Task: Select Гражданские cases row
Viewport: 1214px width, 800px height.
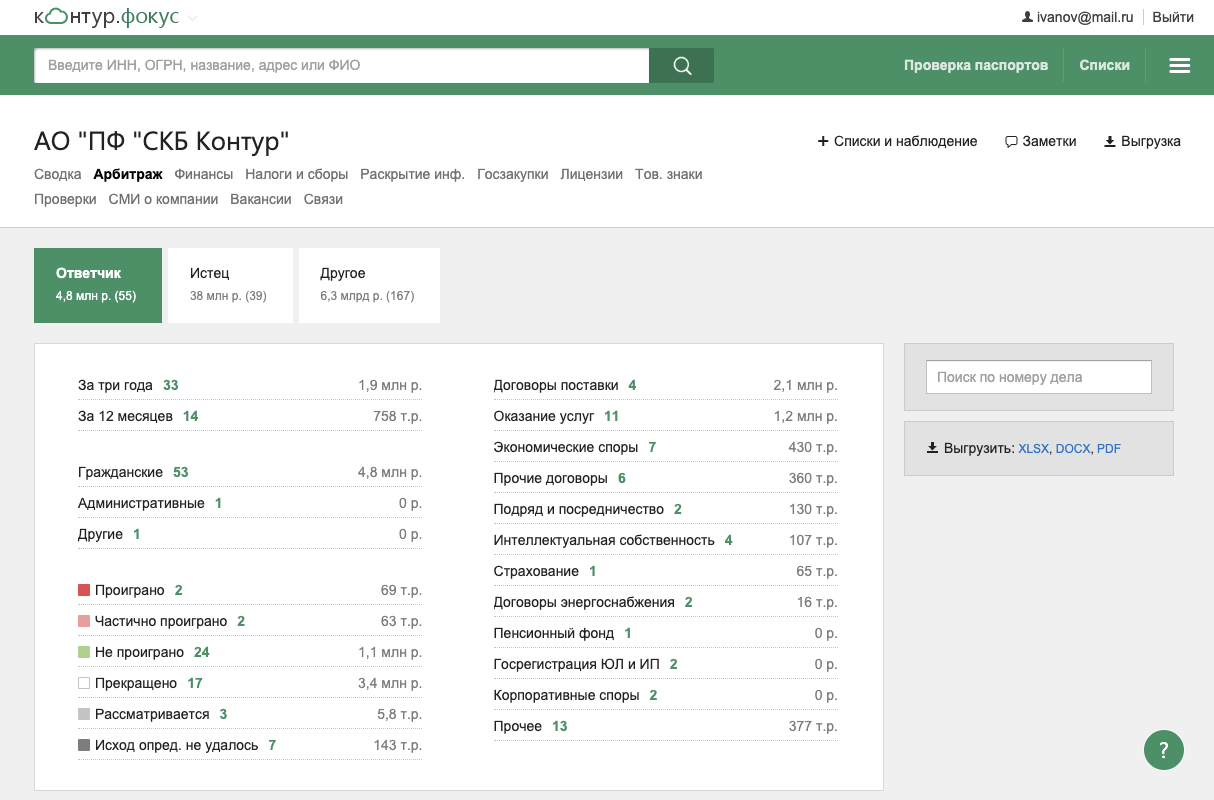Action: pyautogui.click(x=250, y=472)
